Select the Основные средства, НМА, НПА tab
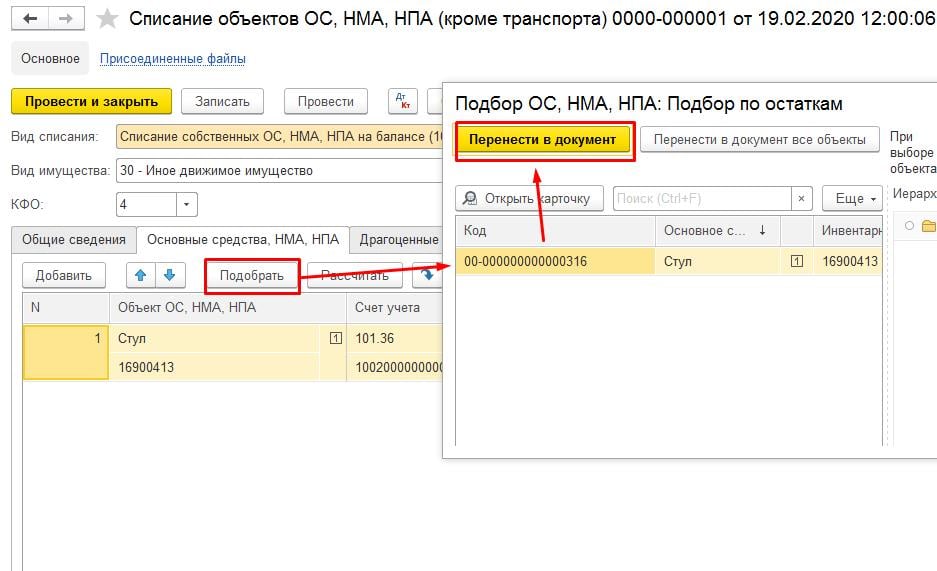 (243, 240)
